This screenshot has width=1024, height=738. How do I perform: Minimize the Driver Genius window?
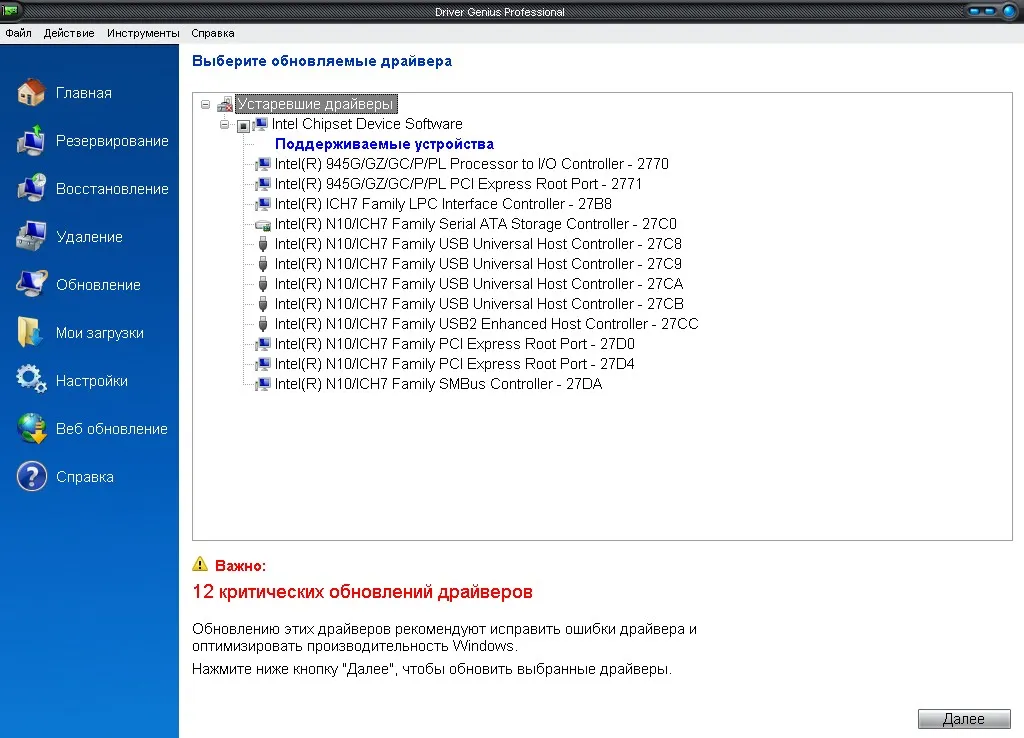point(975,11)
